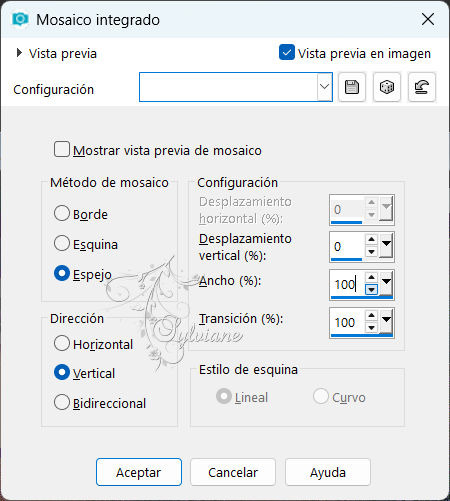
Task: Toggle Vista previa en imagen checkbox
Action: pos(287,53)
